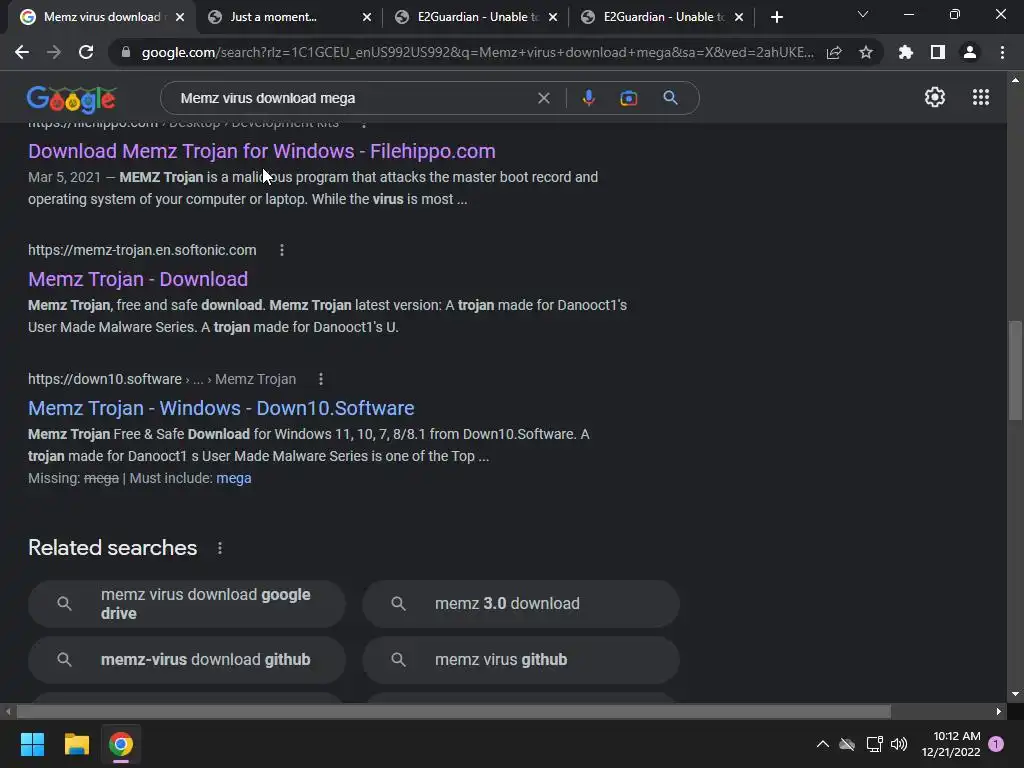Open options for softonic result

click(x=282, y=250)
